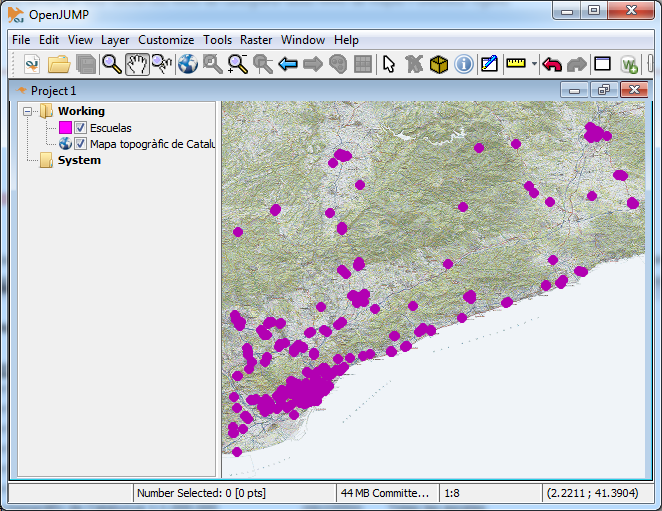Image resolution: width=662 pixels, height=511 pixels.
Task: Select the Feature Info tool
Action: 464,64
